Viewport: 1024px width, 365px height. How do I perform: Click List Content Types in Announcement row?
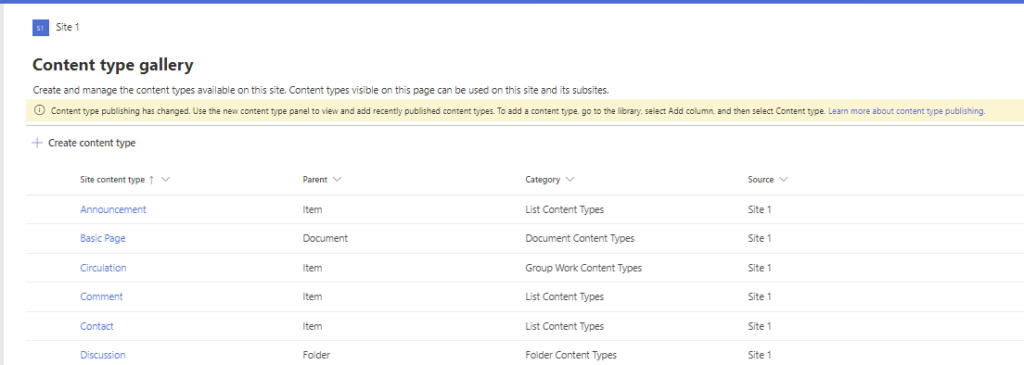point(564,210)
